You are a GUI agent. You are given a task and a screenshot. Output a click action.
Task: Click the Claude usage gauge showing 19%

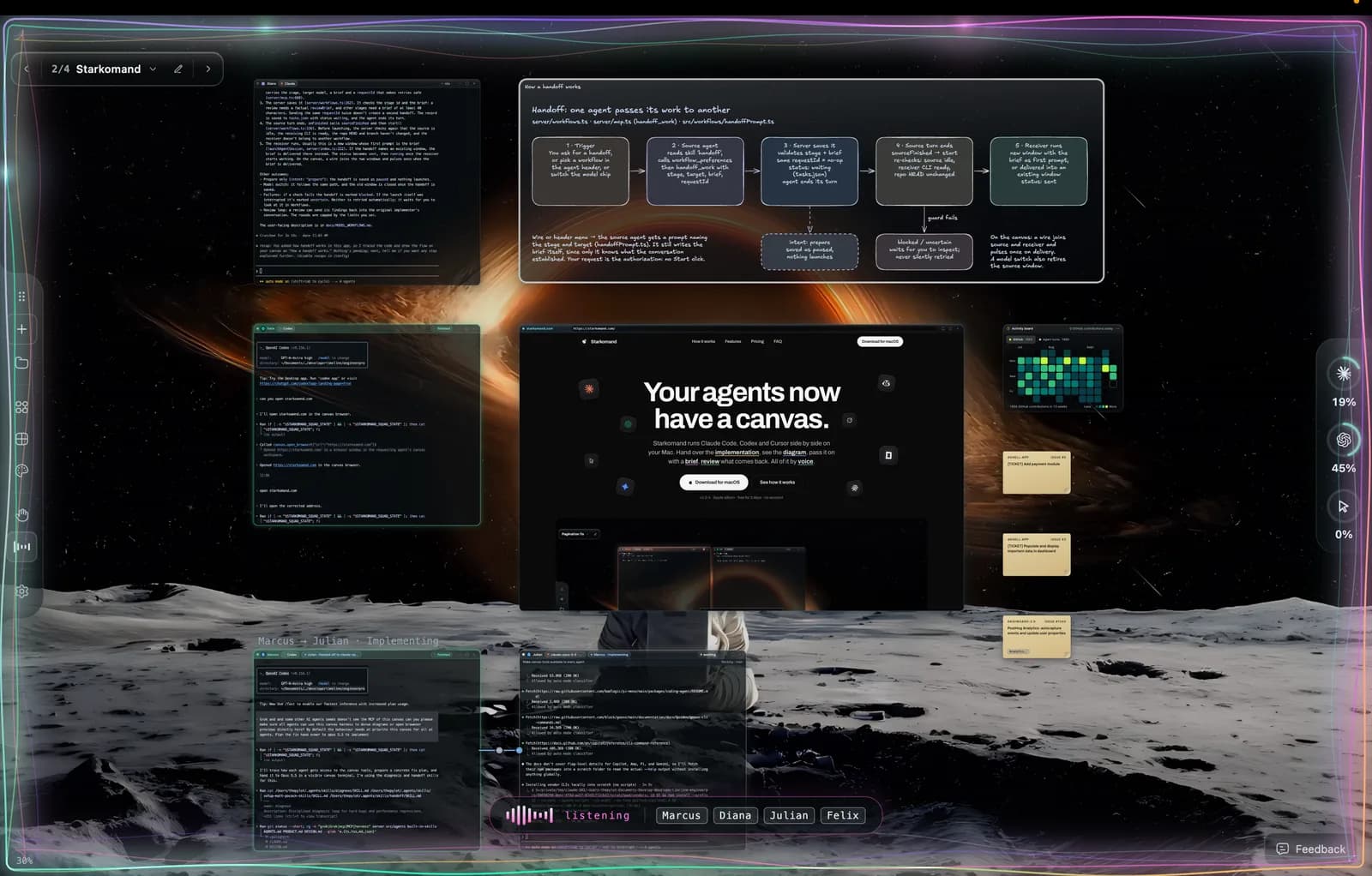pos(1344,374)
